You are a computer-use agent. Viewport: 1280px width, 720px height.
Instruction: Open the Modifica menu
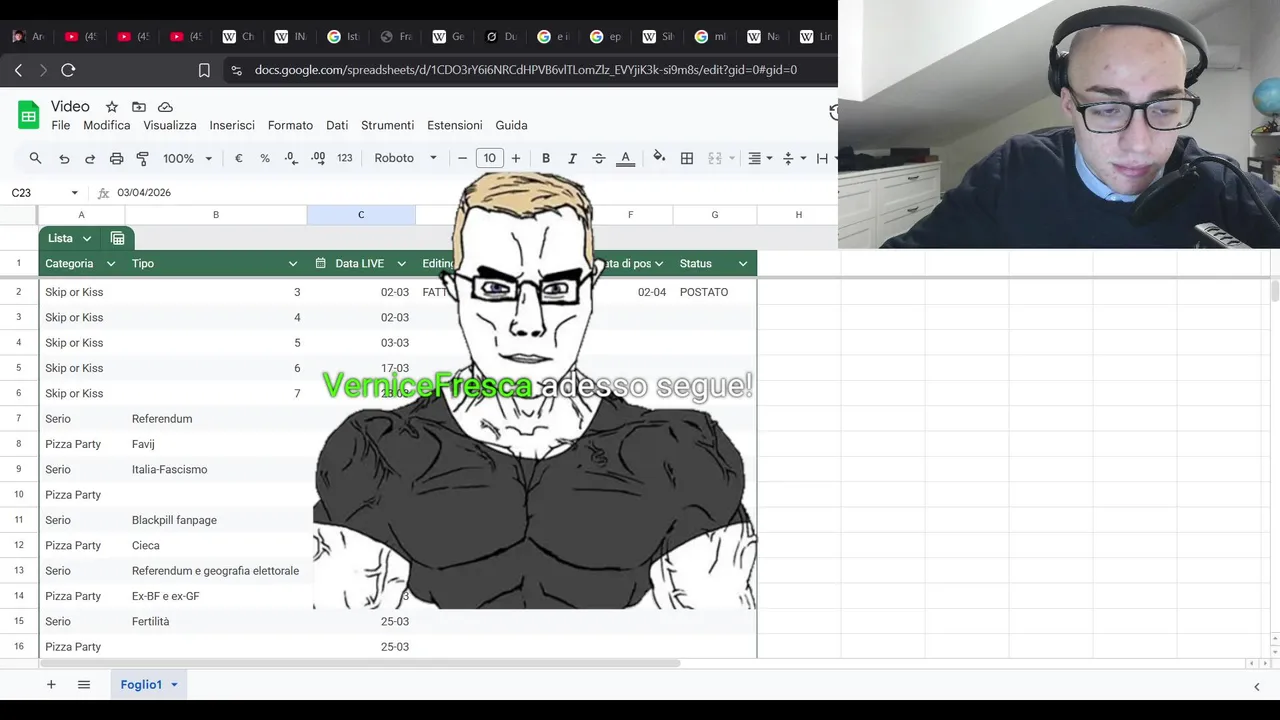pos(107,125)
